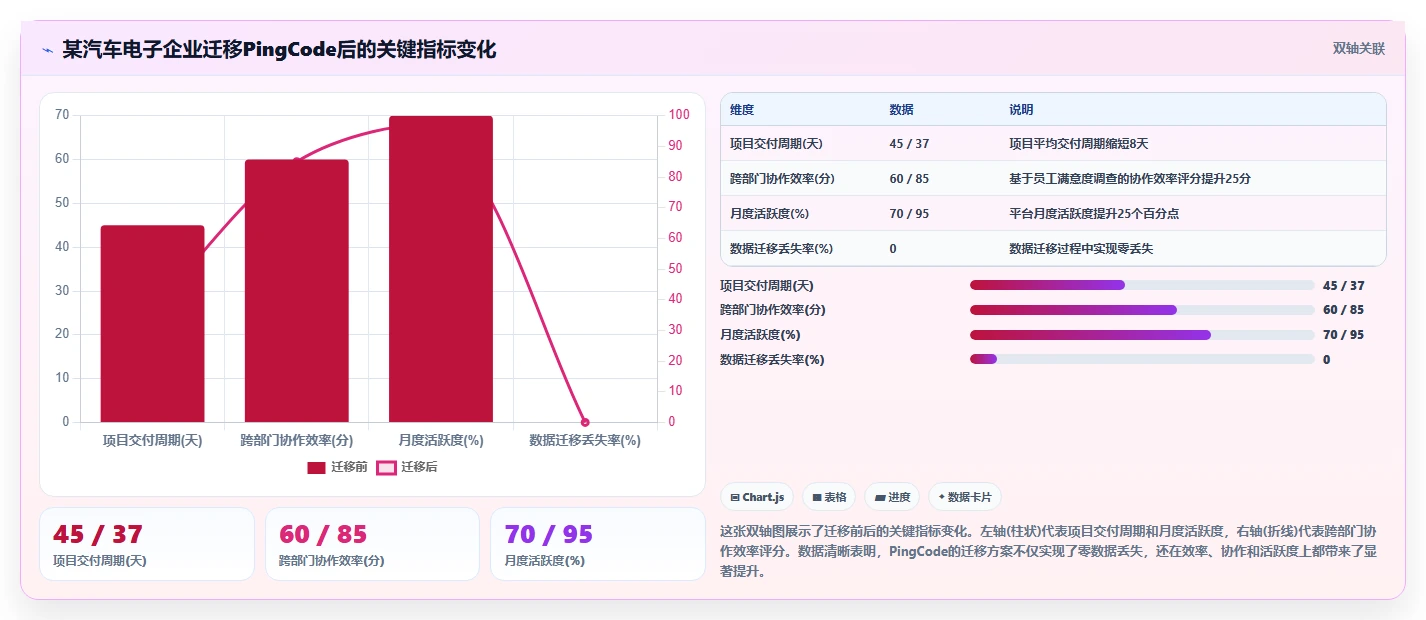Viewport: 1426px width, 620px height.
Task: Select the 数据卡片 tag
Action: 964,497
